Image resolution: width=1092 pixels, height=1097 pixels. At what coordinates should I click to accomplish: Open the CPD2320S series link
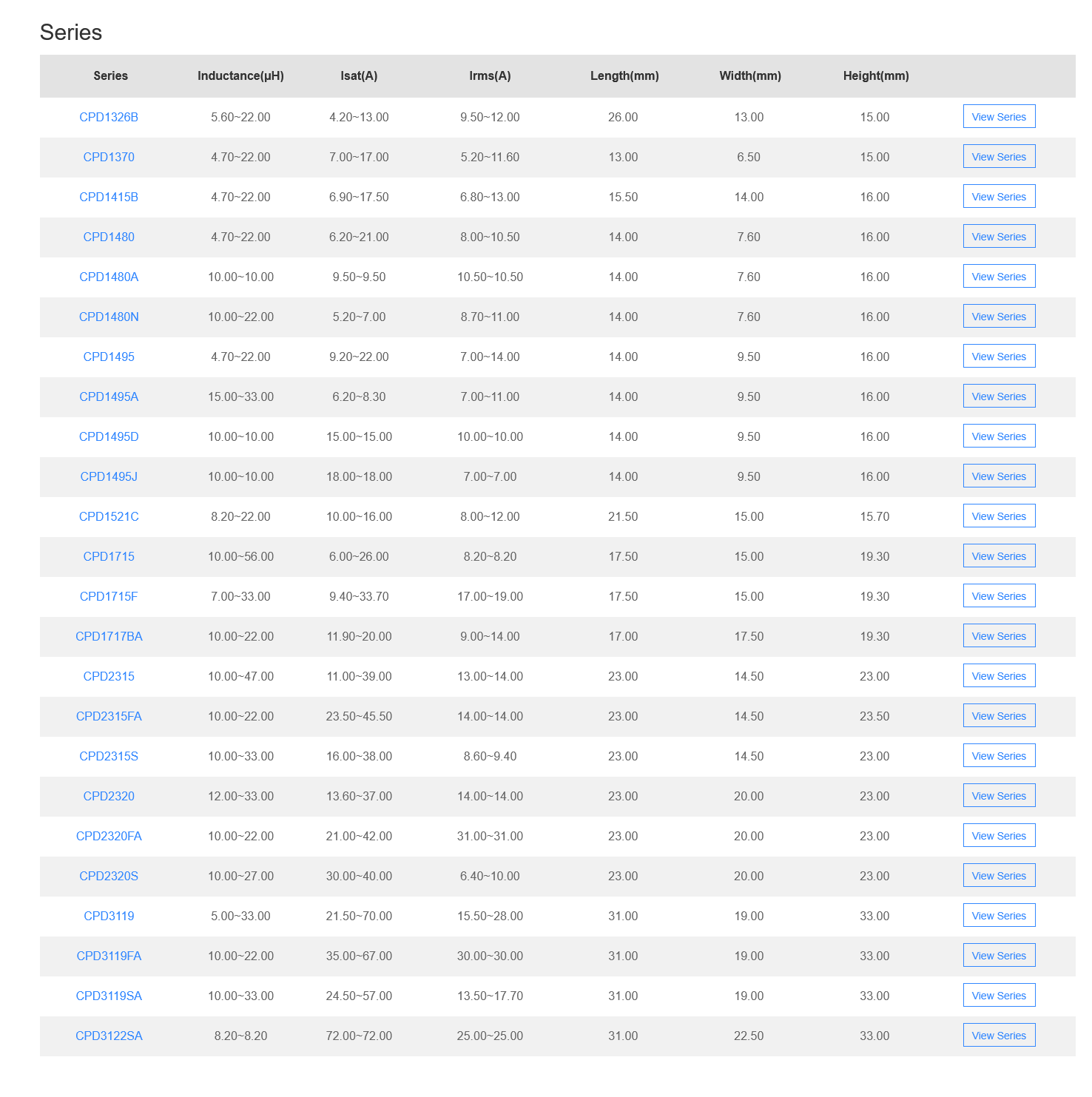point(109,876)
